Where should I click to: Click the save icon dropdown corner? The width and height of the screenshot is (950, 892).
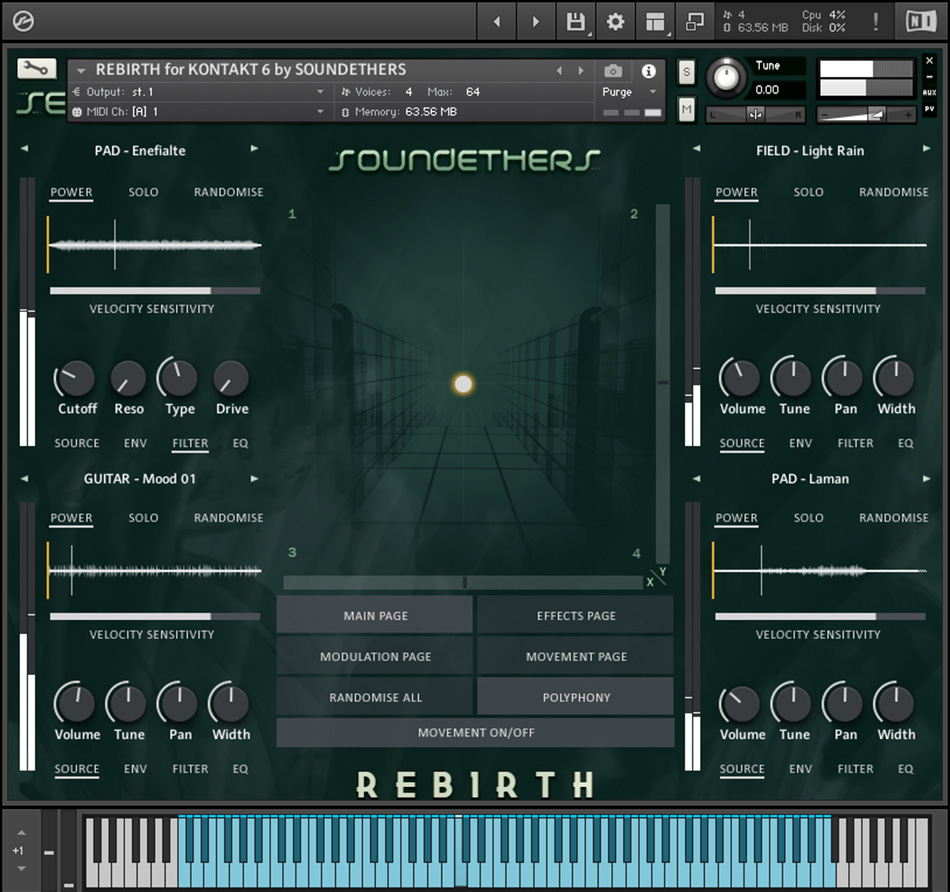(x=589, y=34)
